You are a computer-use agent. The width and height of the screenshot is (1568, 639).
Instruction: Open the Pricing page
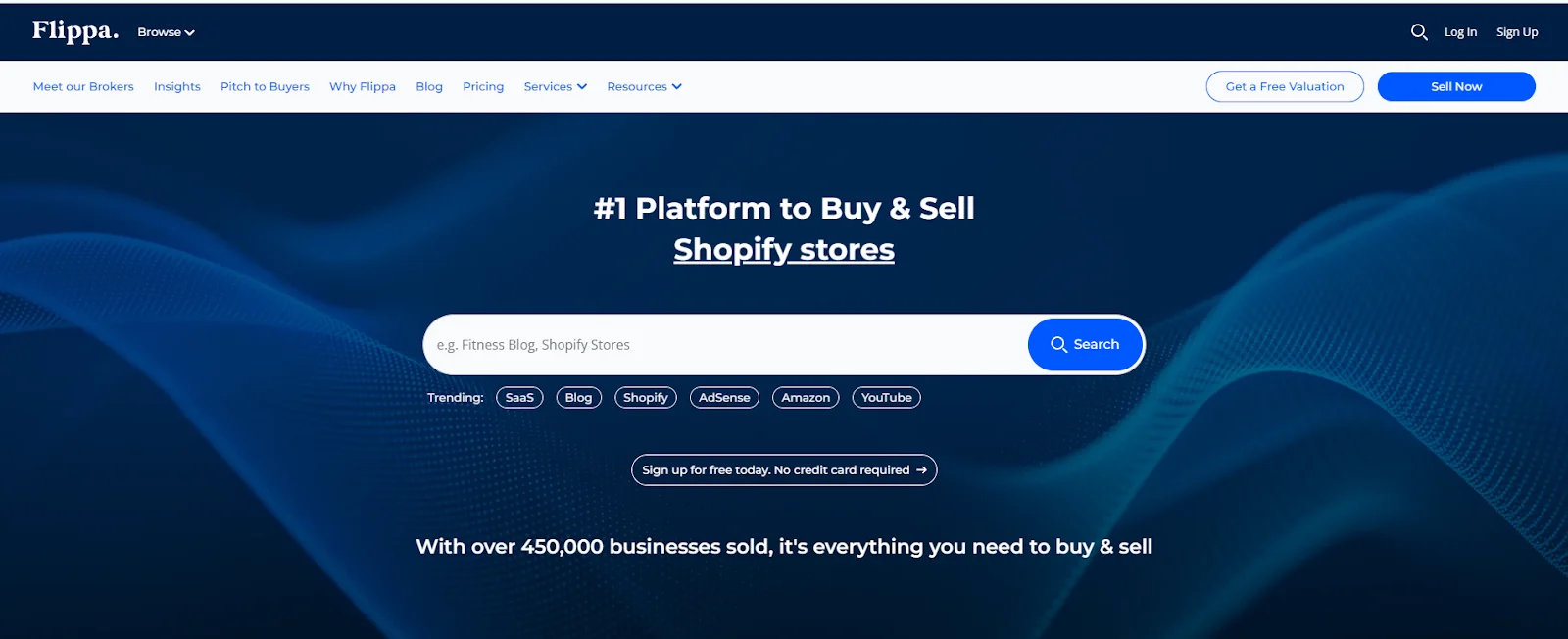tap(483, 86)
